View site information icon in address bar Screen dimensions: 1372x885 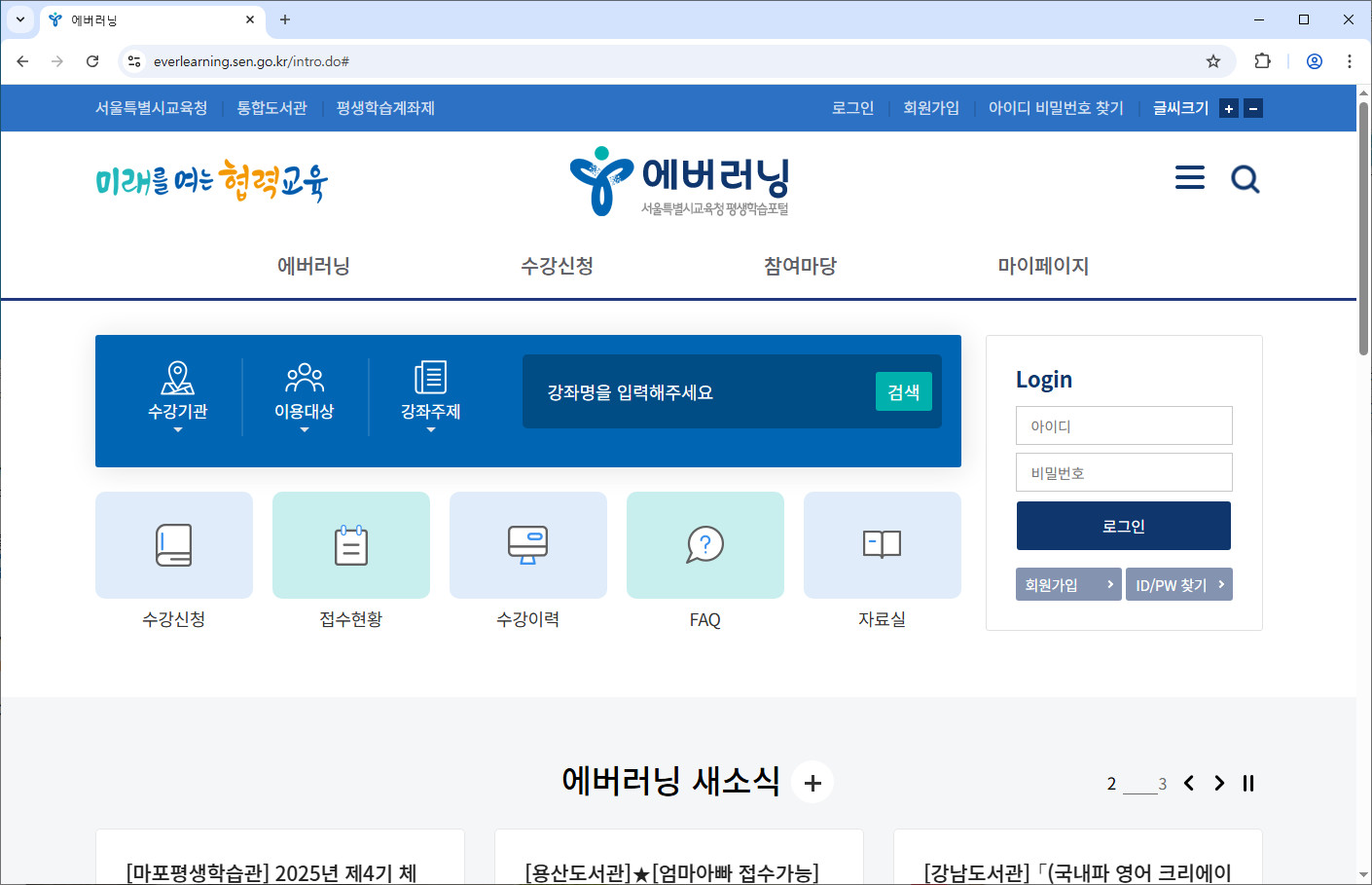click(134, 61)
